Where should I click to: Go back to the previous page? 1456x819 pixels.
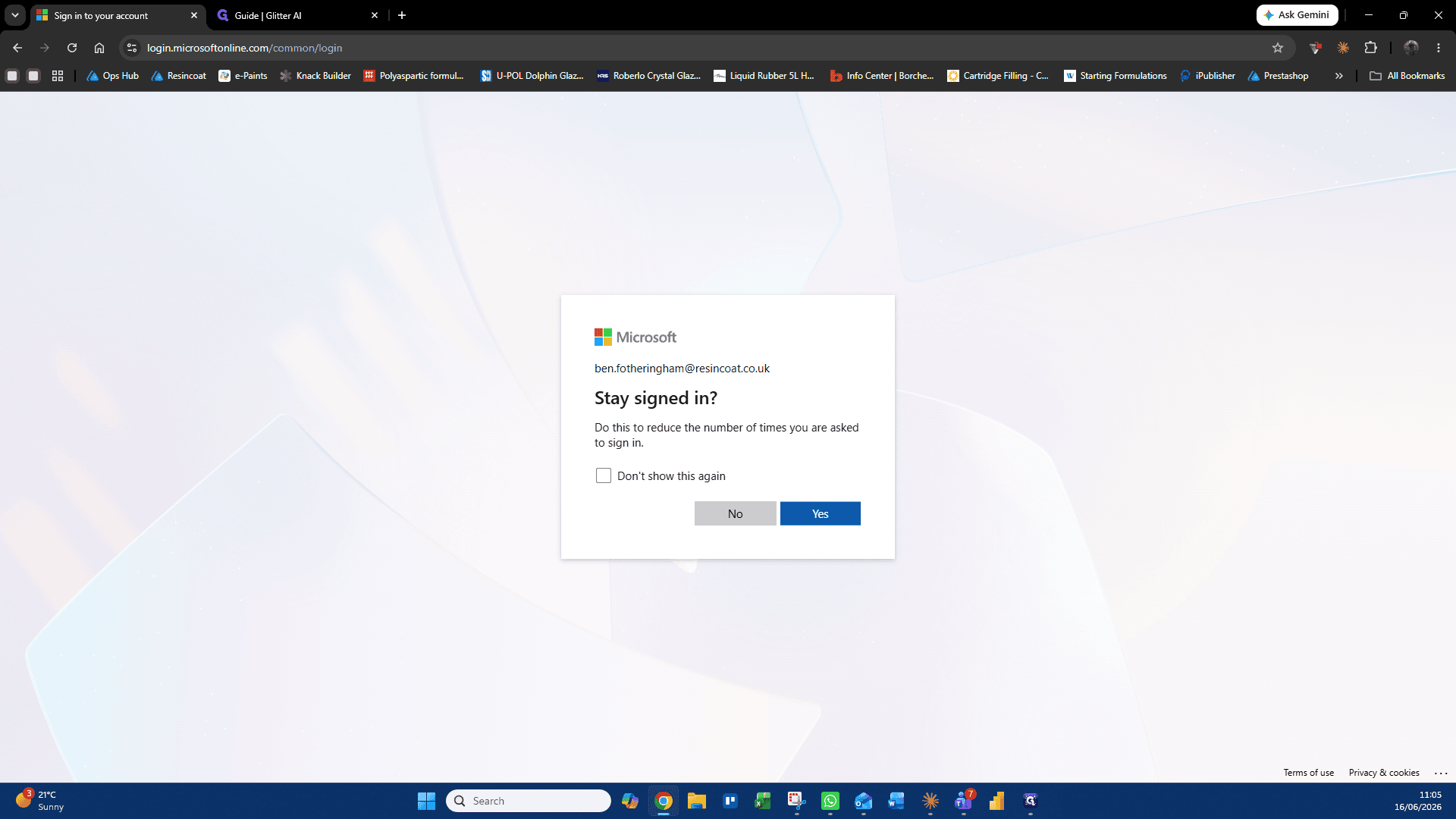pyautogui.click(x=17, y=48)
